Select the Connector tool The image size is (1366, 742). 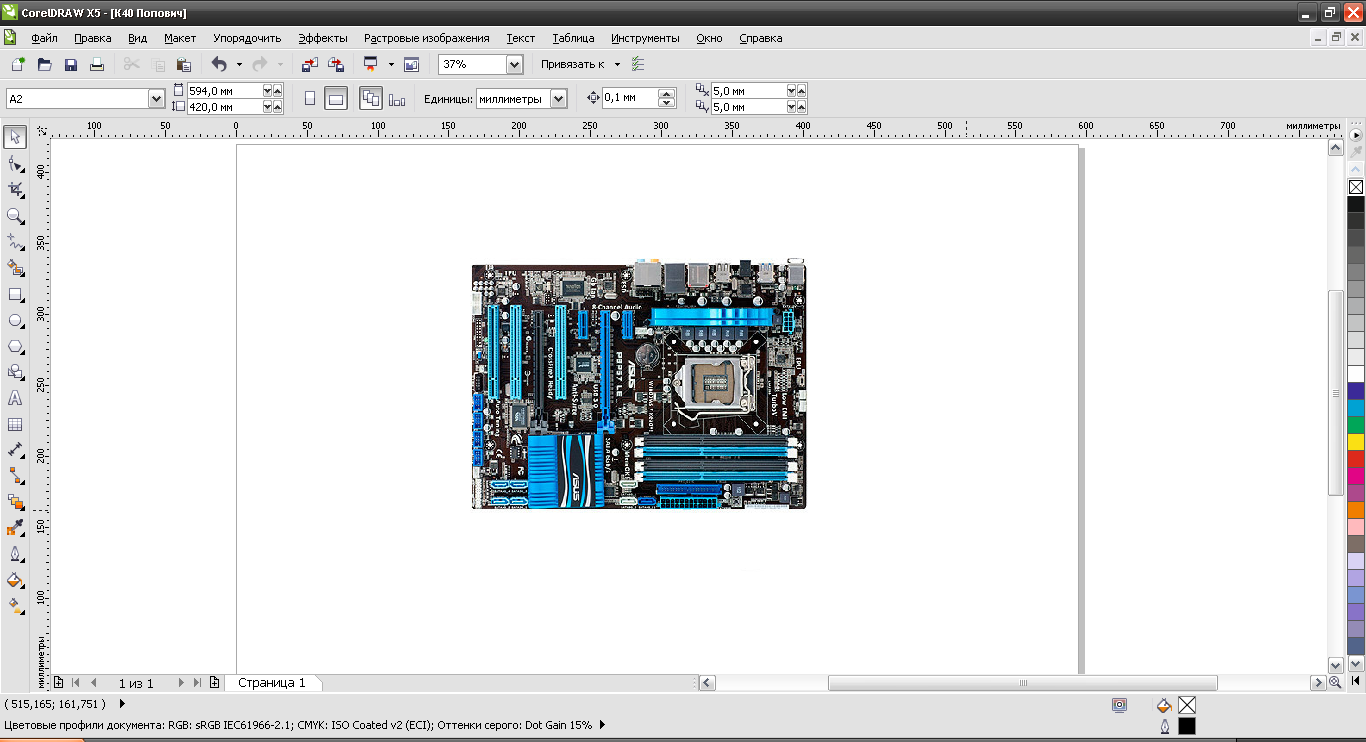point(15,476)
